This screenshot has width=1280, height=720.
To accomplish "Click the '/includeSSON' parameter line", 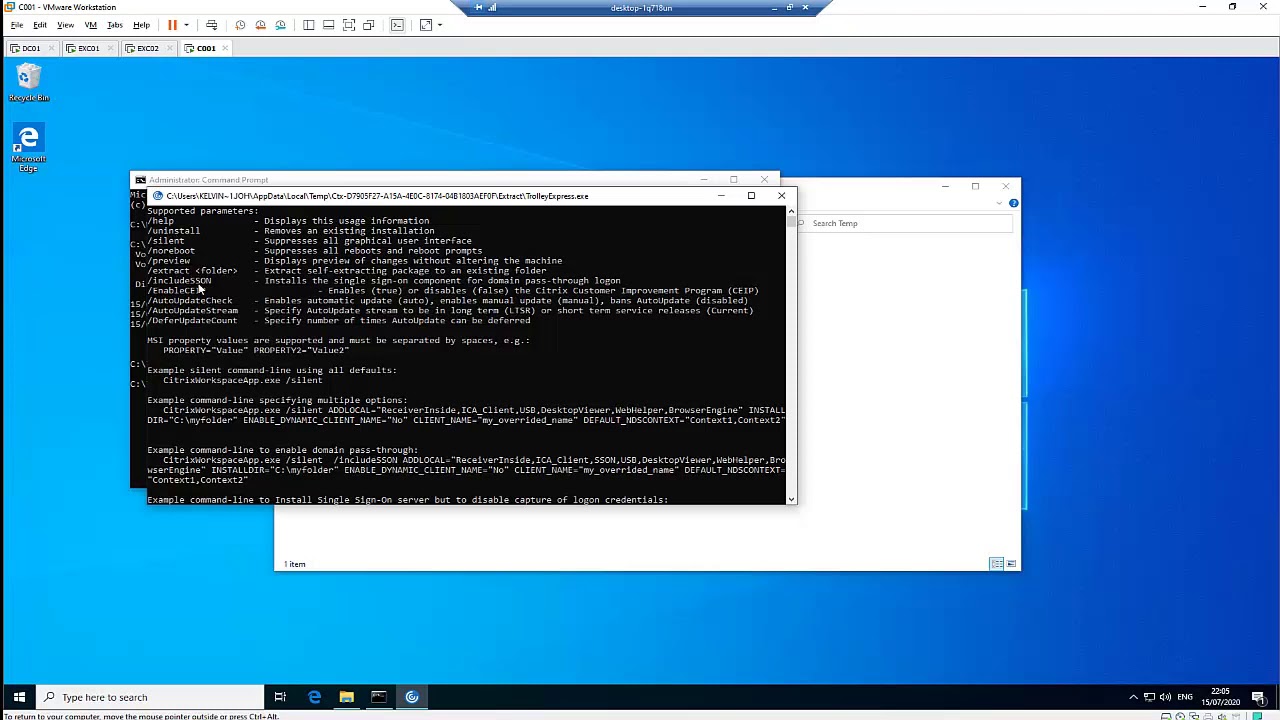I will click(x=384, y=281).
